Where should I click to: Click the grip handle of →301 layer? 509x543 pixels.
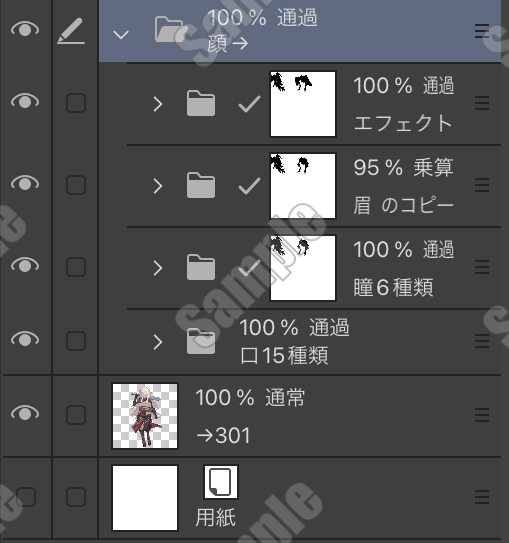coord(482,415)
